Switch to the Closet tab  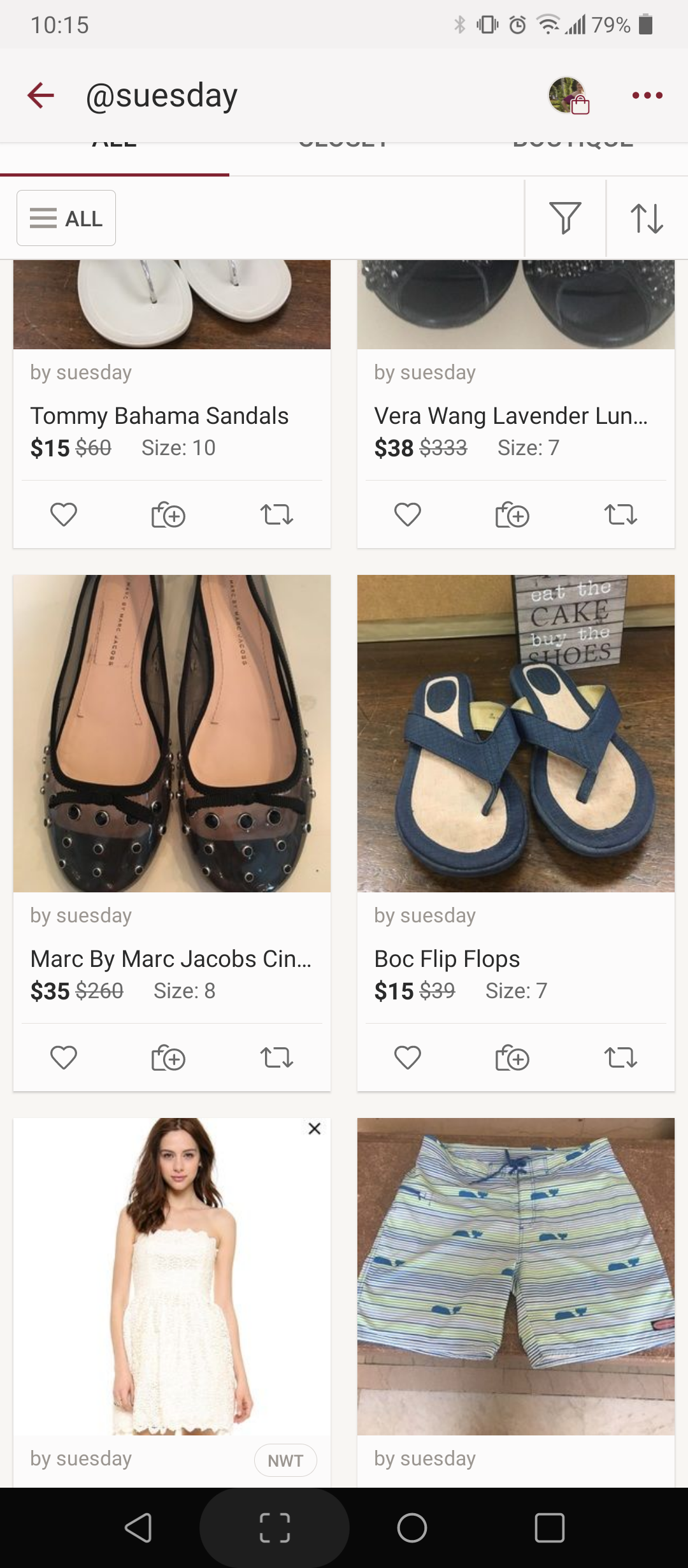click(344, 148)
